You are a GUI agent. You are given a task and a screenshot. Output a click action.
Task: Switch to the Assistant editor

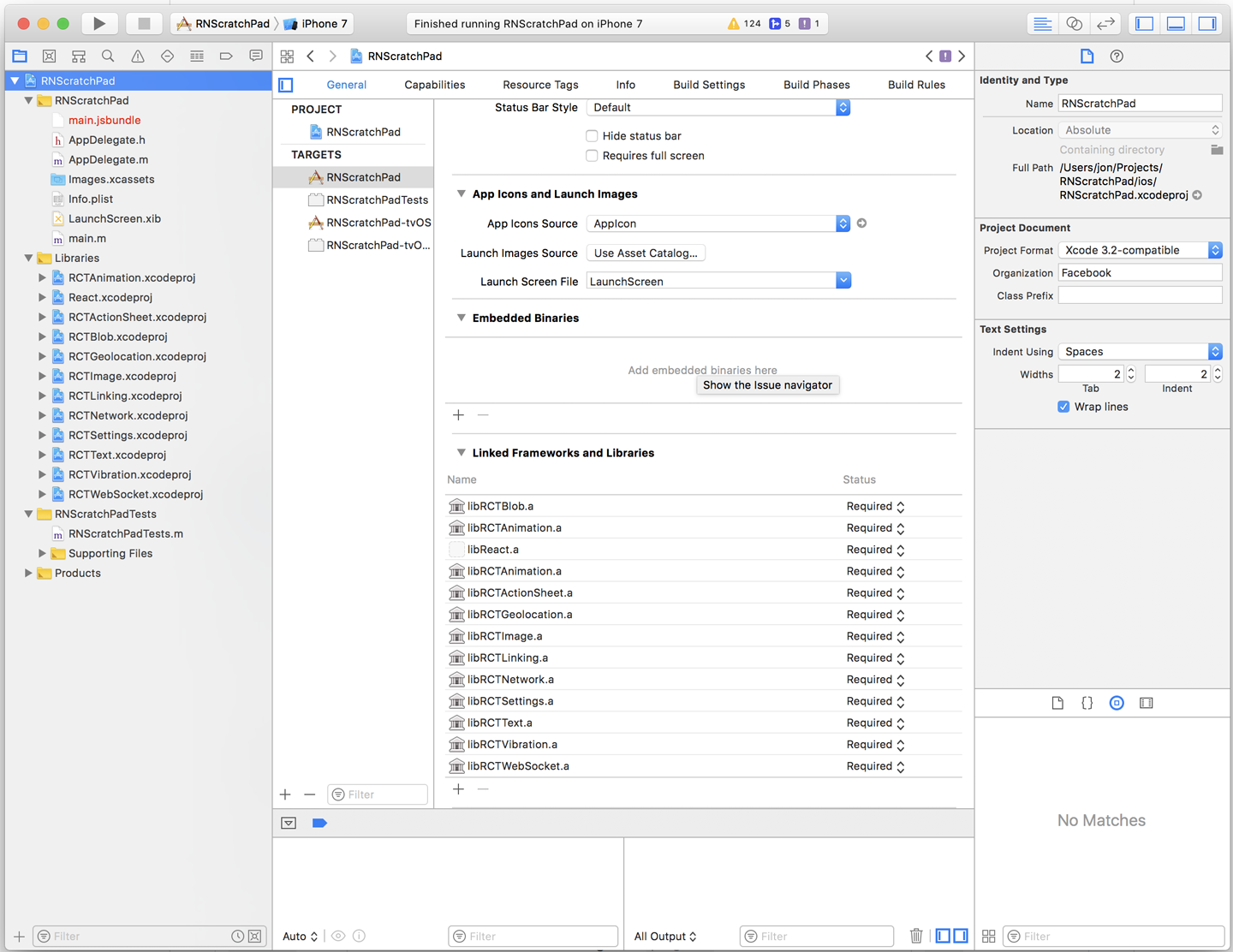[x=1074, y=23]
